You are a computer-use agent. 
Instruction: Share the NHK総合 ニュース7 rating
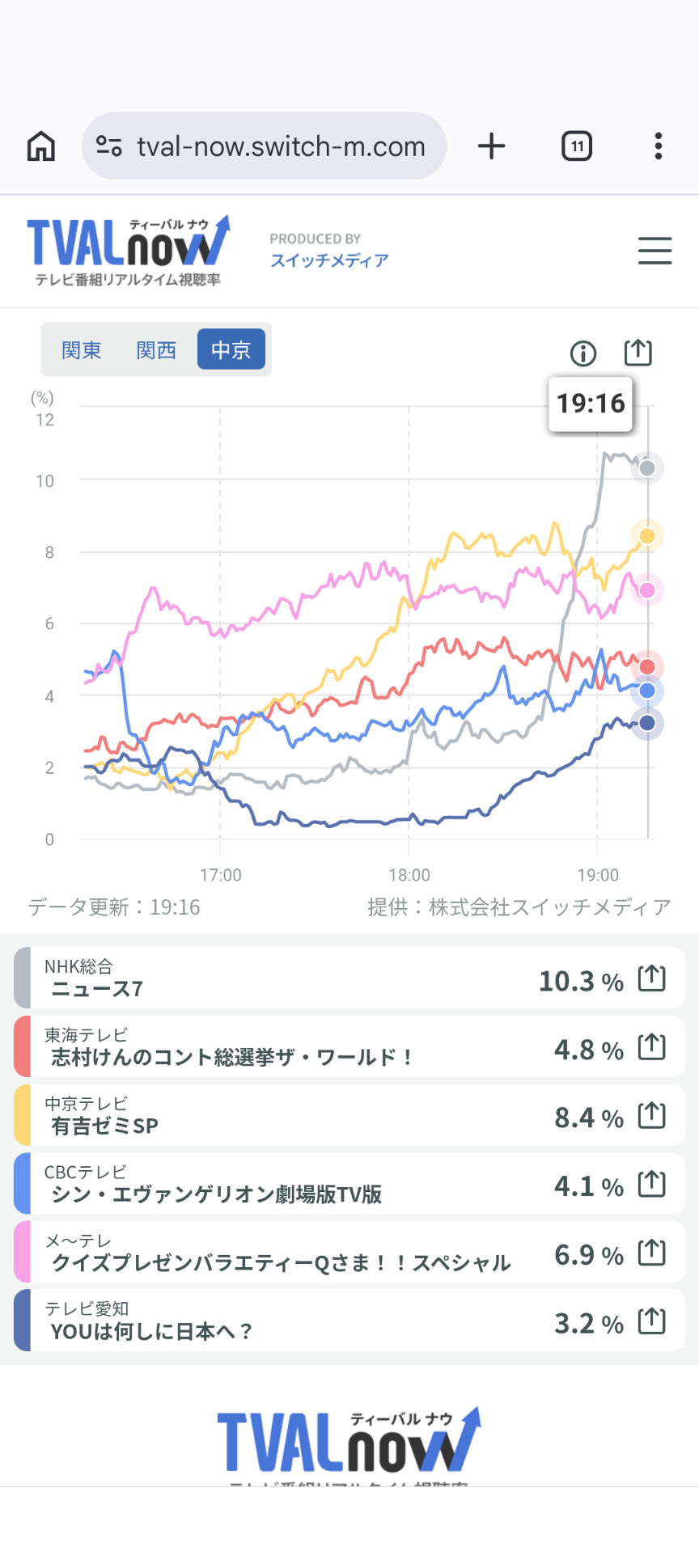coord(651,978)
